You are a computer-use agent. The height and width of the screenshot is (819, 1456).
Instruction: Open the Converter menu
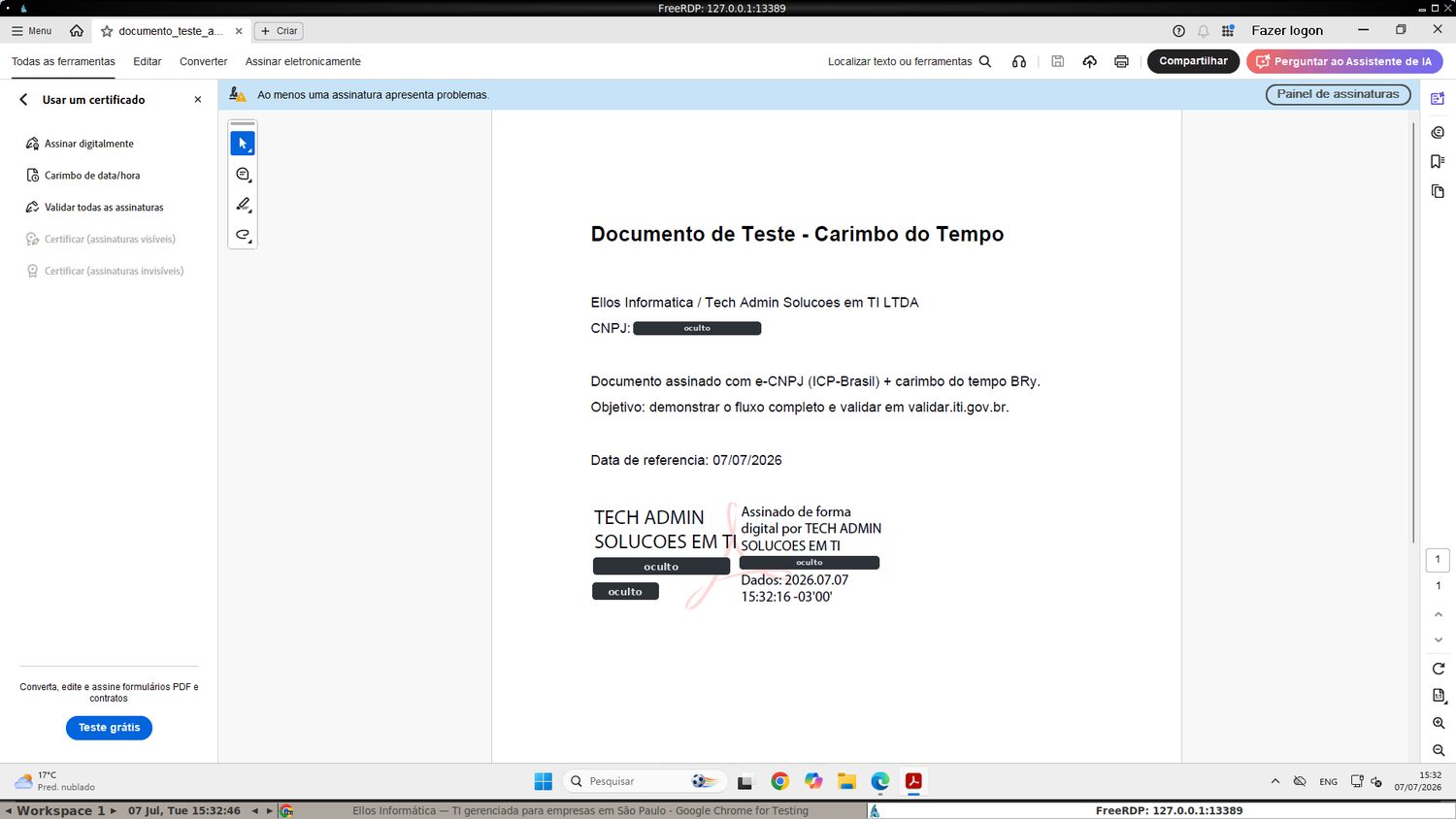pos(203,61)
